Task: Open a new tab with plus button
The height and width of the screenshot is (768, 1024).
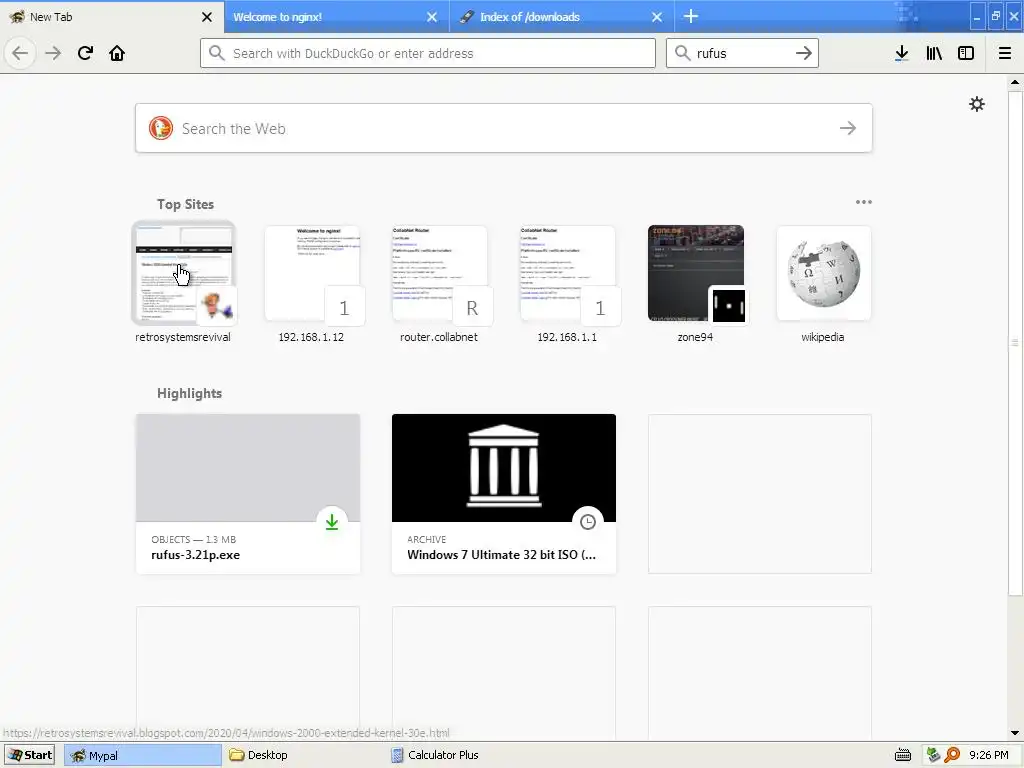Action: click(x=691, y=16)
